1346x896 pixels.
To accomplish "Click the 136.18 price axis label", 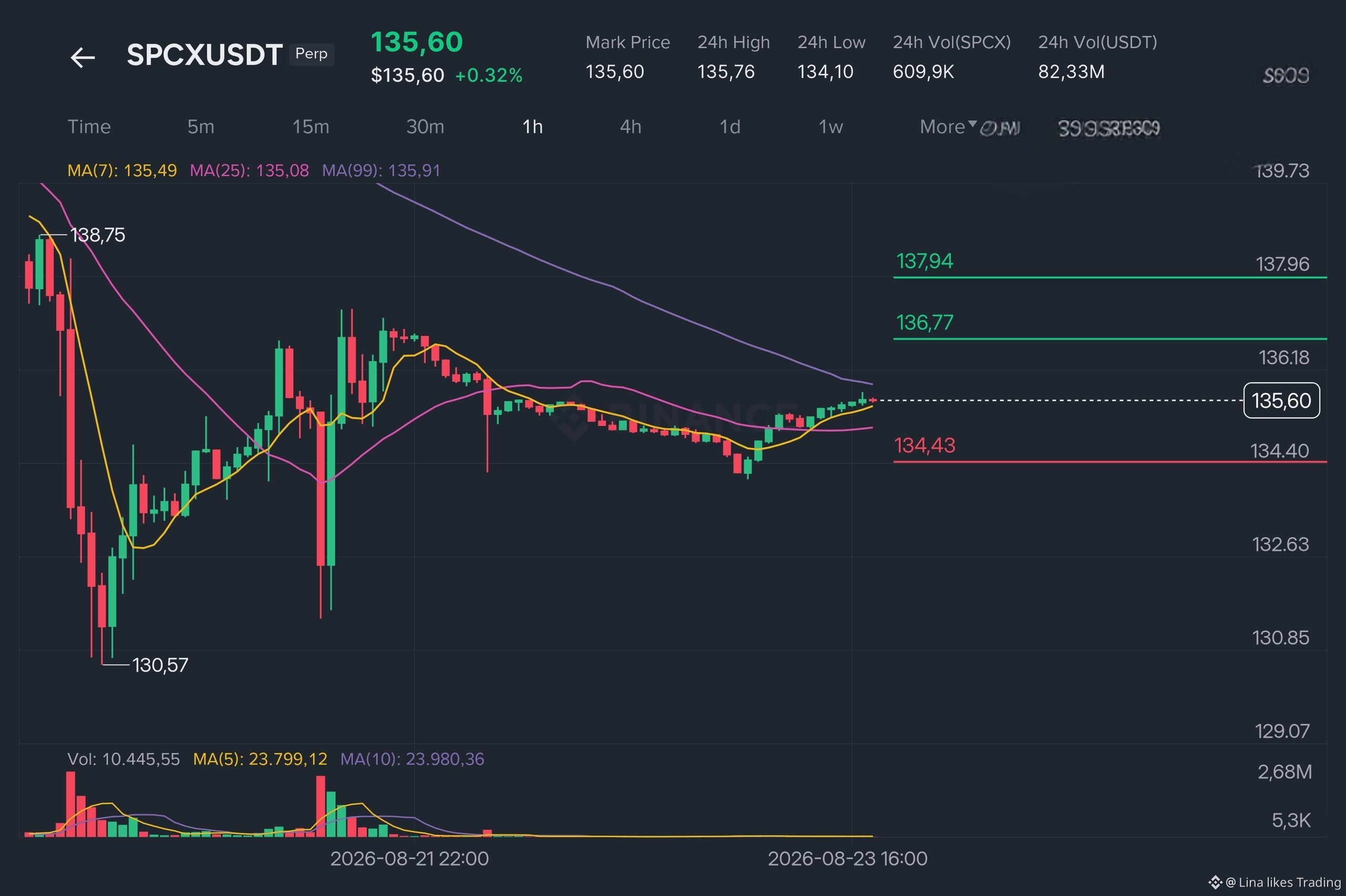I will [x=1284, y=358].
